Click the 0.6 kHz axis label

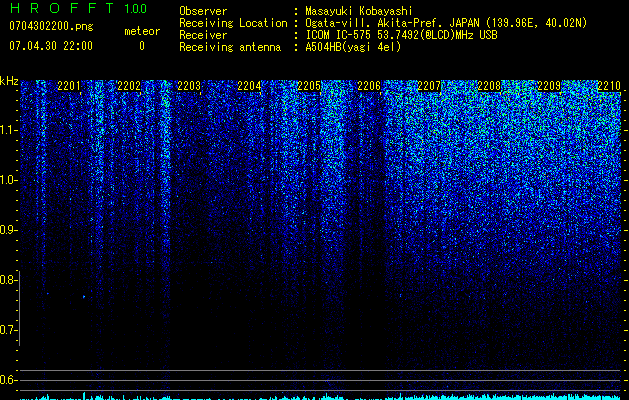(8, 380)
